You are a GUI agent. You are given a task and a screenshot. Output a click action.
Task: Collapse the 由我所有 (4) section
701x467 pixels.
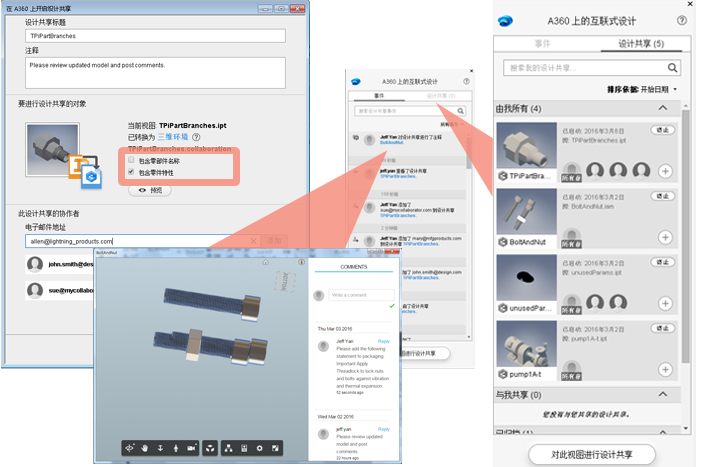[x=663, y=108]
